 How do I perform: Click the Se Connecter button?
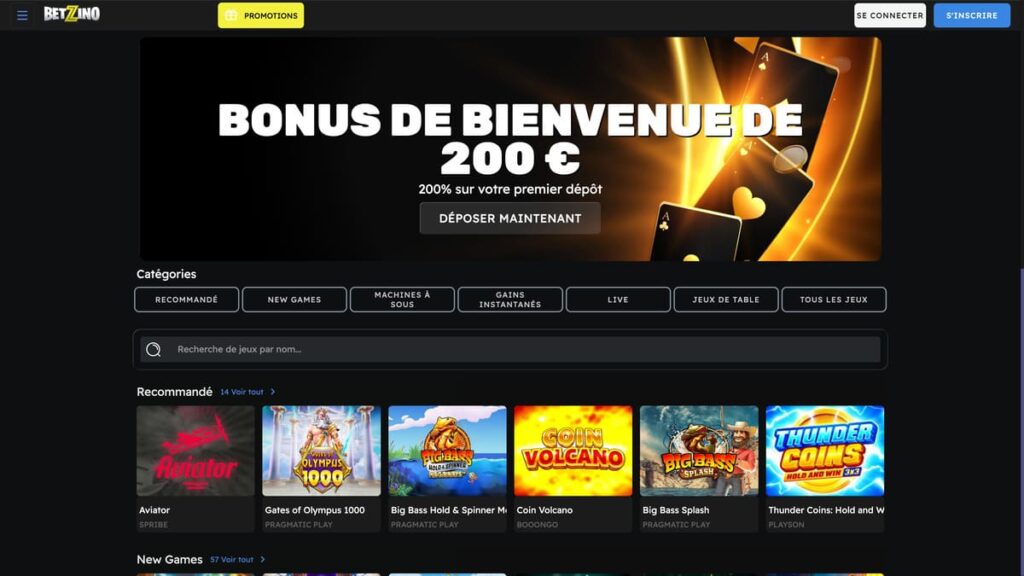[889, 16]
